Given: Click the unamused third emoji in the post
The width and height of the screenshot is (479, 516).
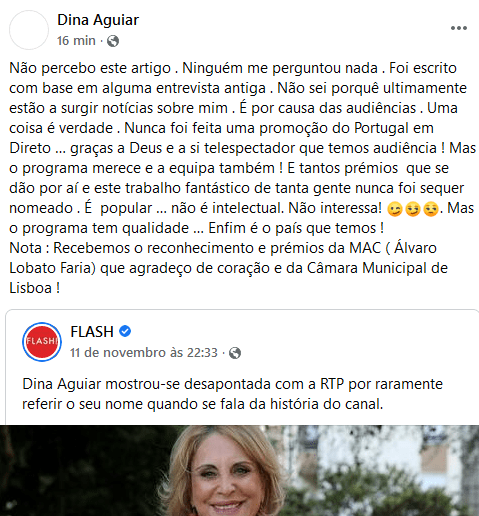Looking at the screenshot, I should coord(430,209).
